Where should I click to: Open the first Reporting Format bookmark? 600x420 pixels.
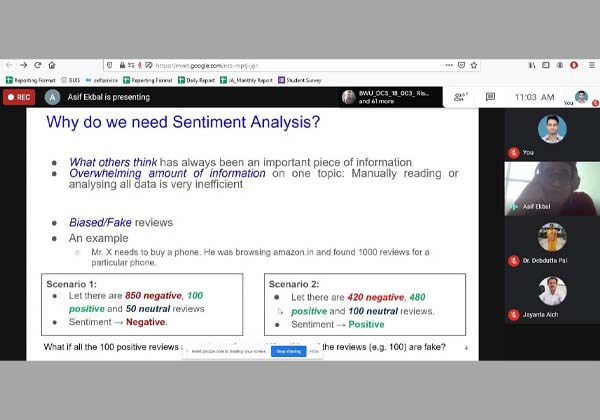(31, 80)
